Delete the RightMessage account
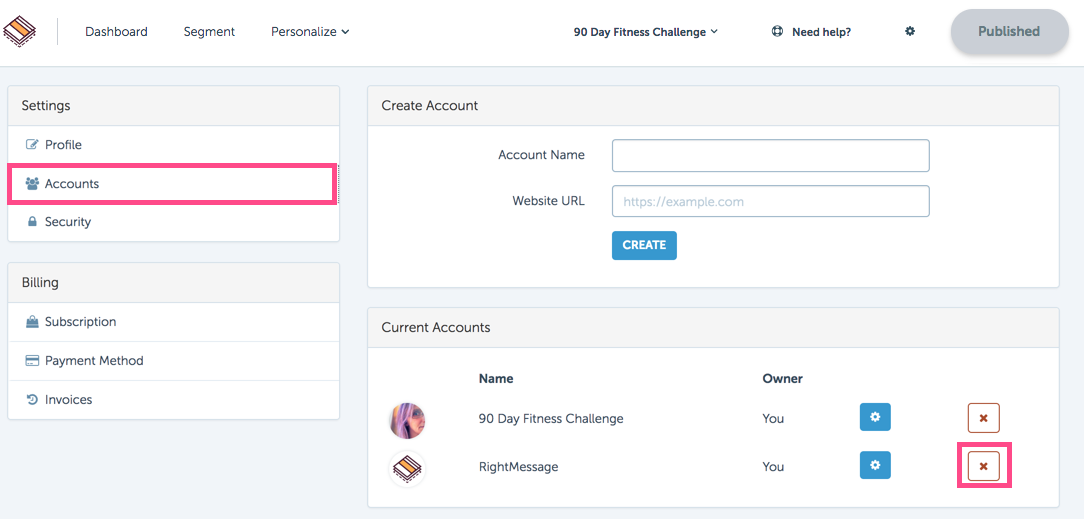The height and width of the screenshot is (519, 1084). pyautogui.click(x=983, y=466)
